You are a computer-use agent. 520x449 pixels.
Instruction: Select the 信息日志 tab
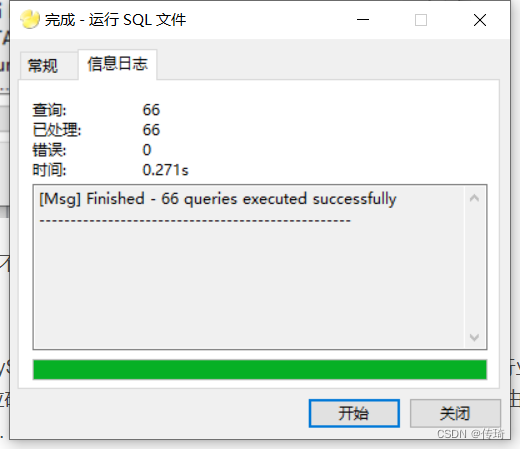(117, 64)
